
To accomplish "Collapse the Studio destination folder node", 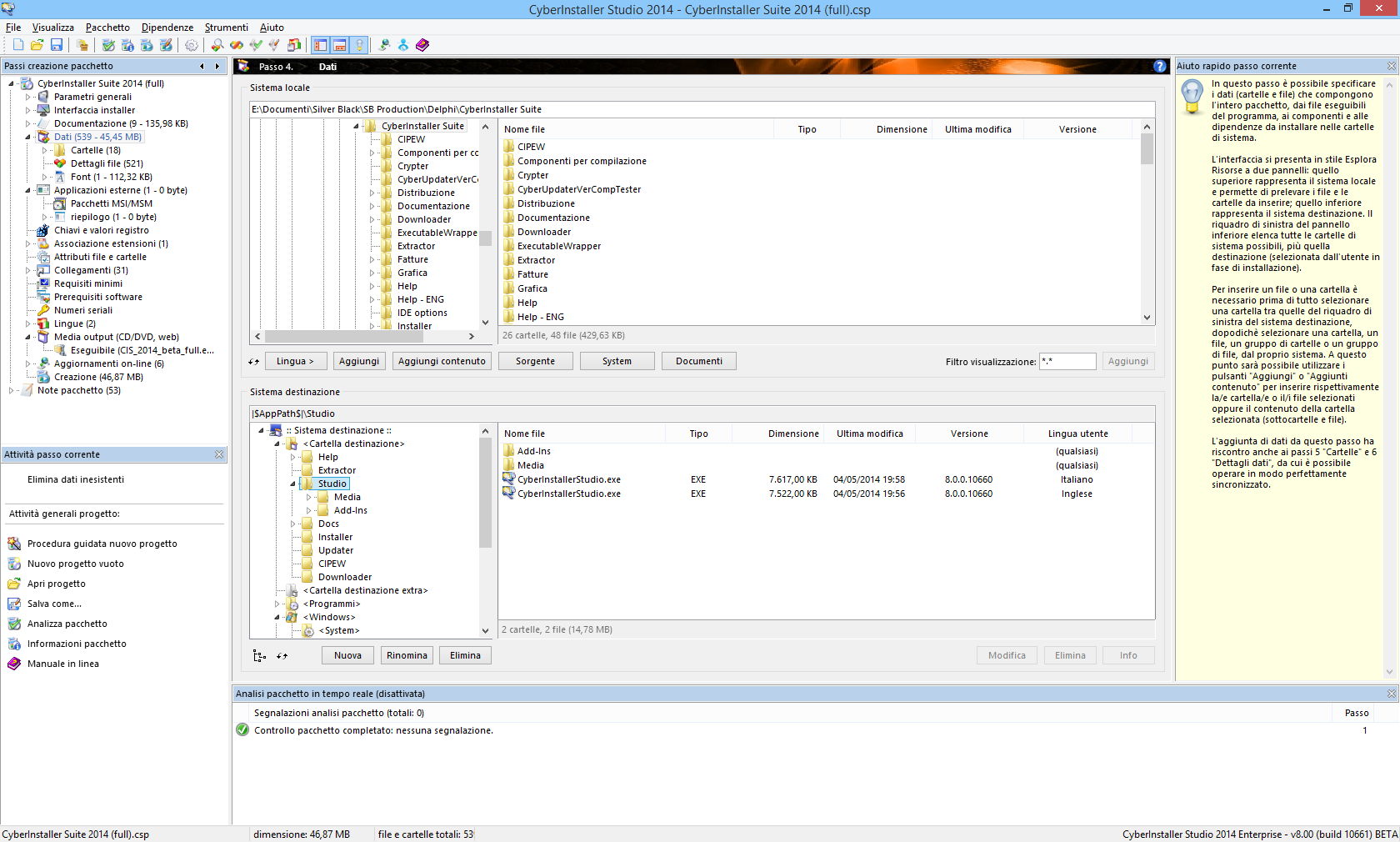I will [292, 484].
